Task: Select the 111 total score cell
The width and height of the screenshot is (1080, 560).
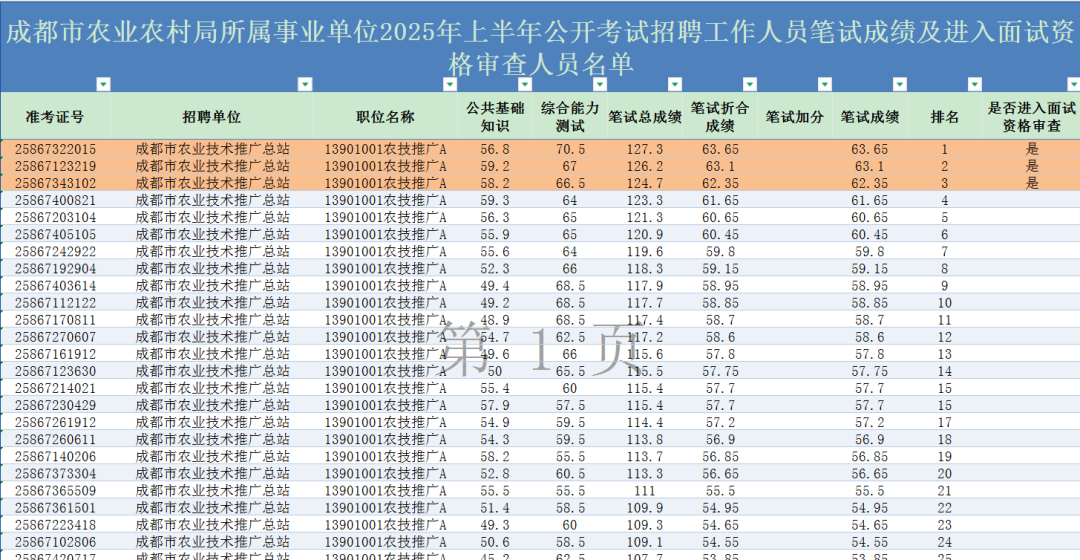Action: pyautogui.click(x=645, y=491)
